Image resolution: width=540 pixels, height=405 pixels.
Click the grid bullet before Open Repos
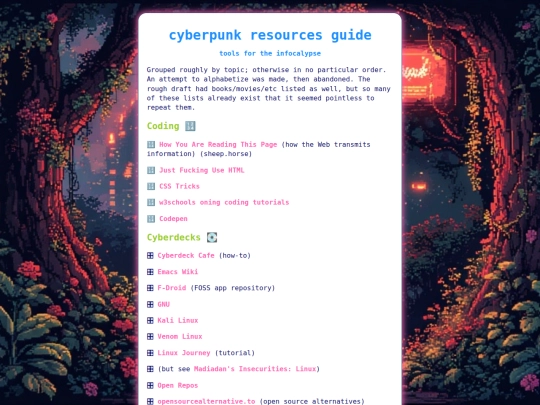pyautogui.click(x=150, y=385)
